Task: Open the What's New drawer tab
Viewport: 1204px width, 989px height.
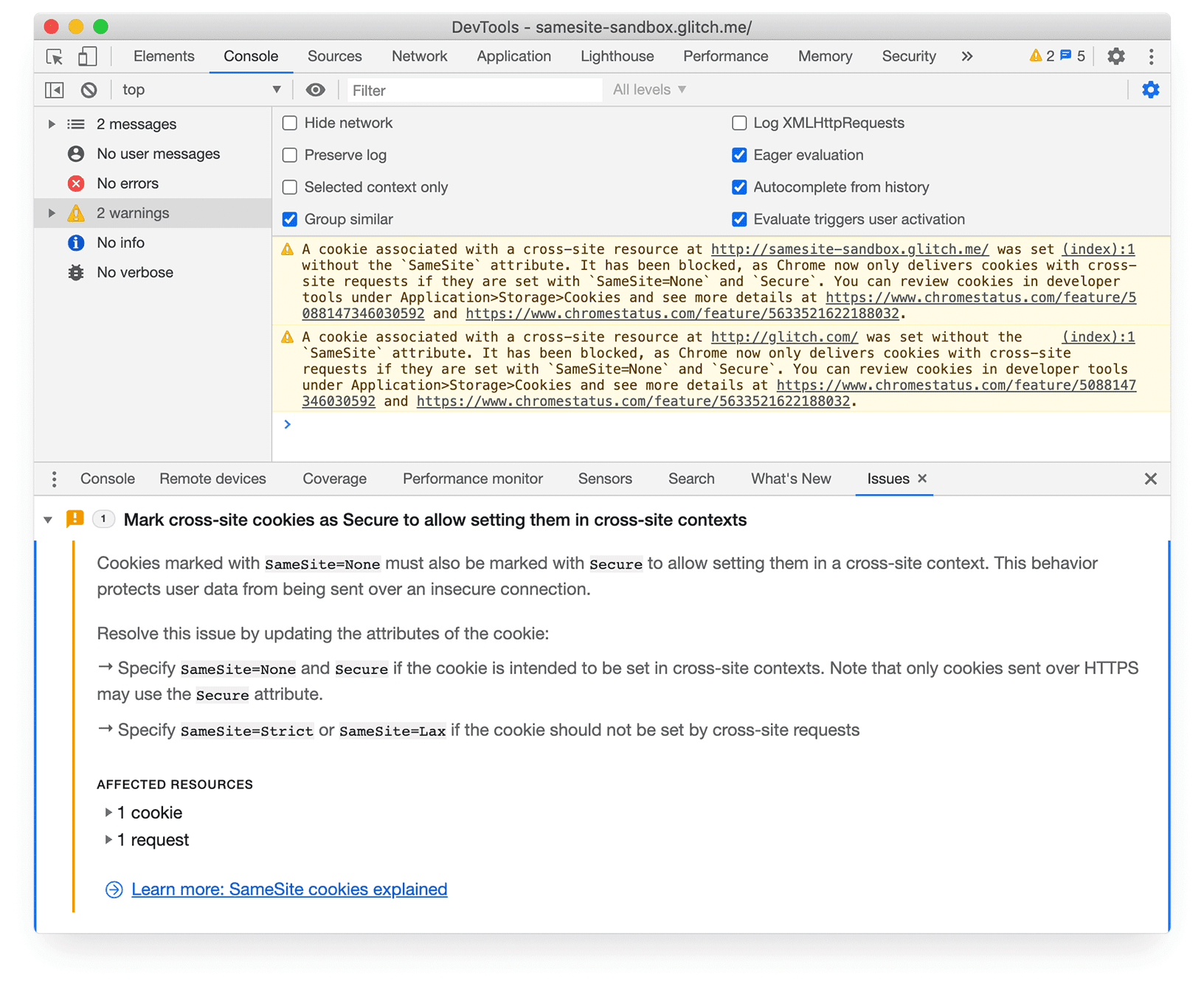Action: (x=790, y=479)
